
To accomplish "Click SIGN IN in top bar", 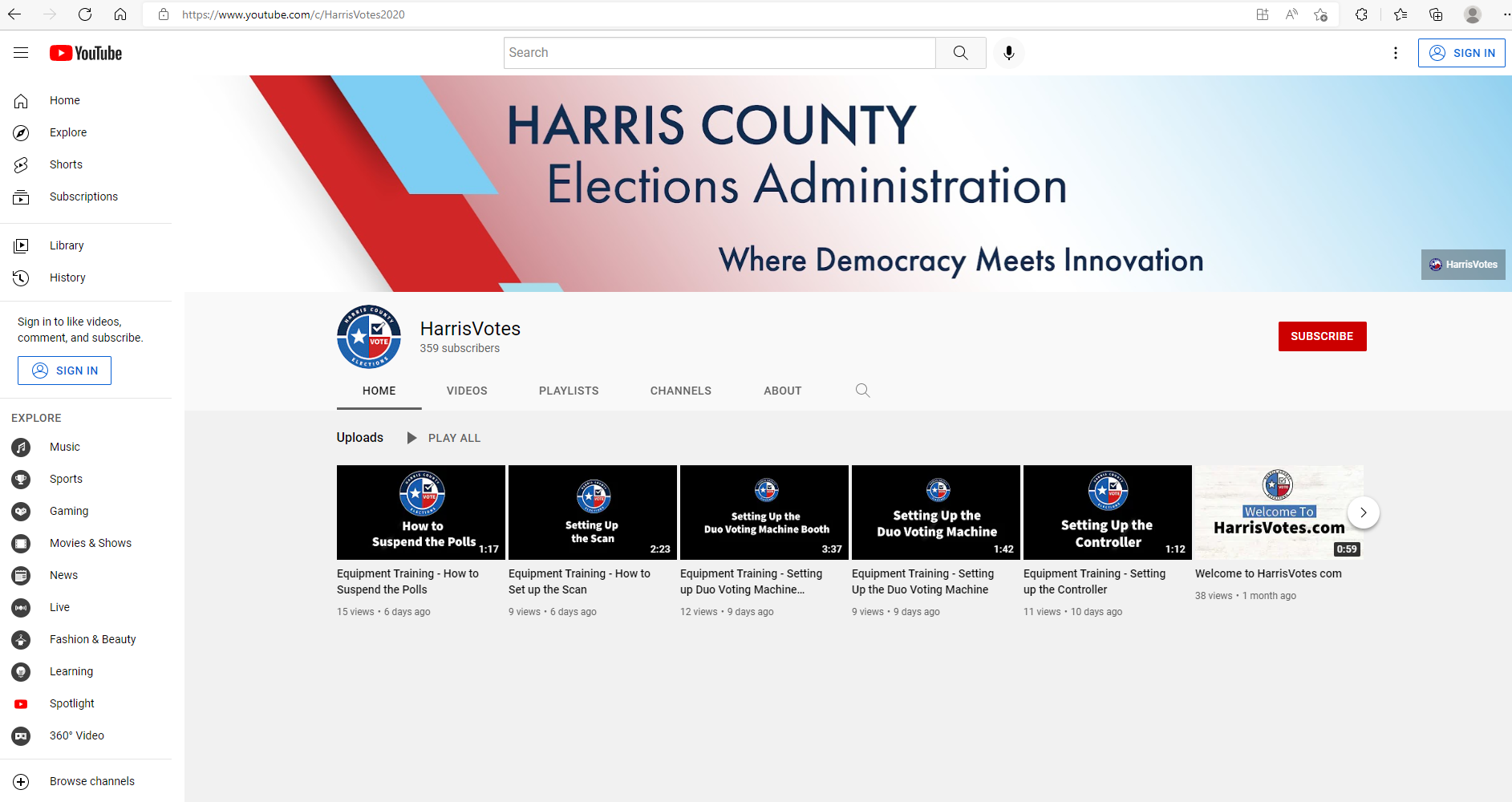I will pos(1461,53).
